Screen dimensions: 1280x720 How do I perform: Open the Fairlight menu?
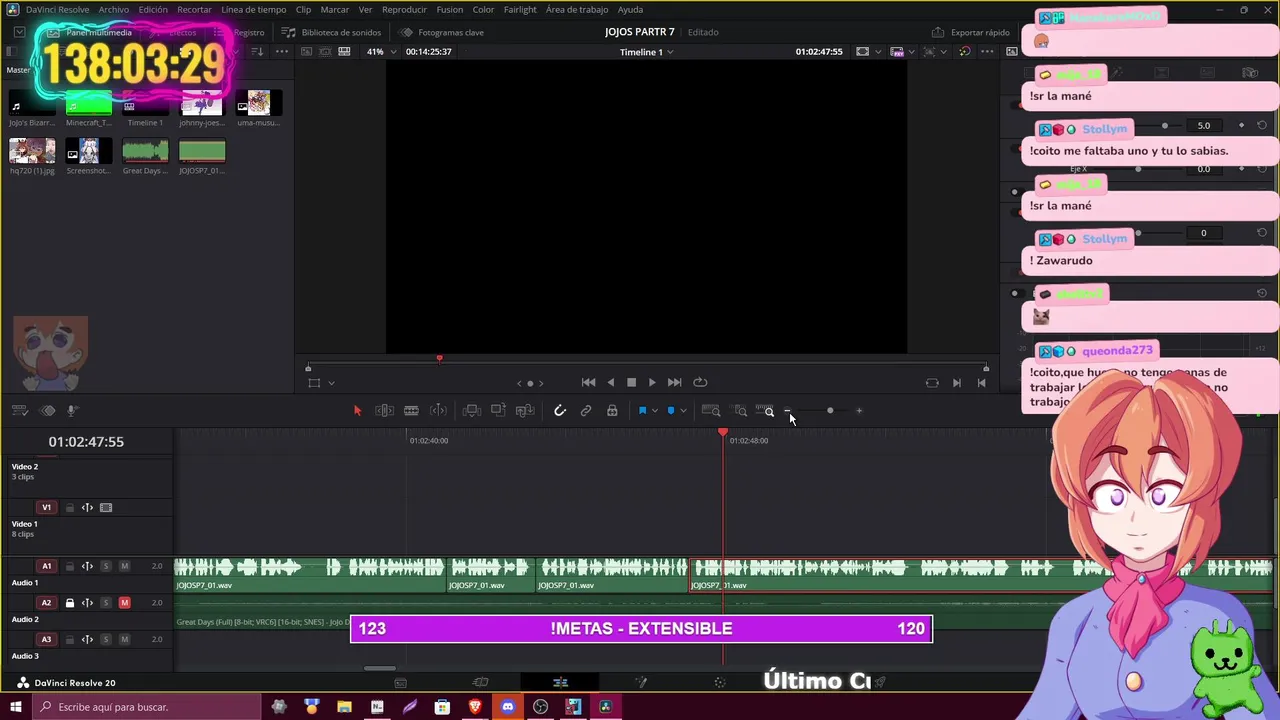coord(520,10)
